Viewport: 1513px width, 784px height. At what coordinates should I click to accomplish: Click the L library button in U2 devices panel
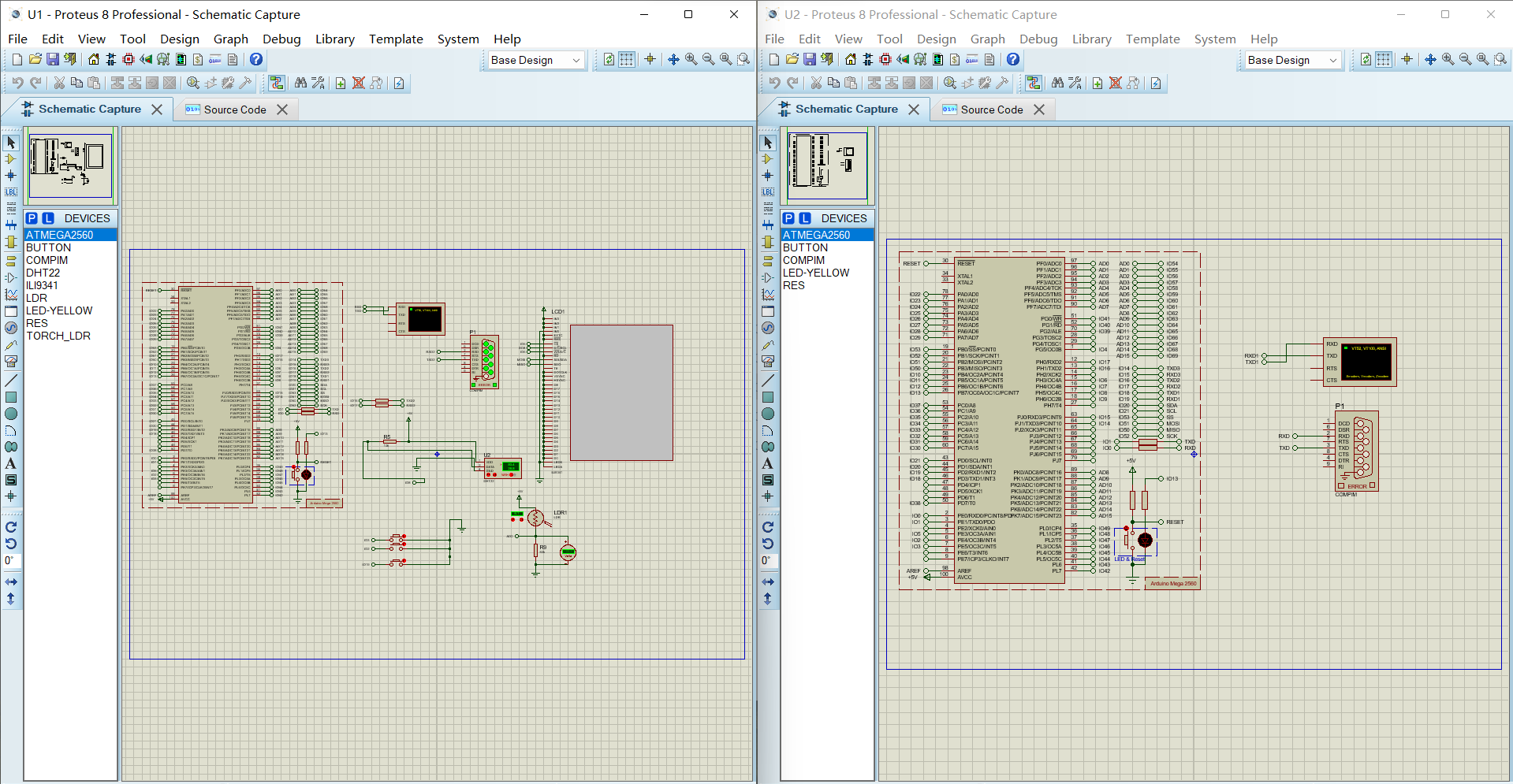coord(805,218)
